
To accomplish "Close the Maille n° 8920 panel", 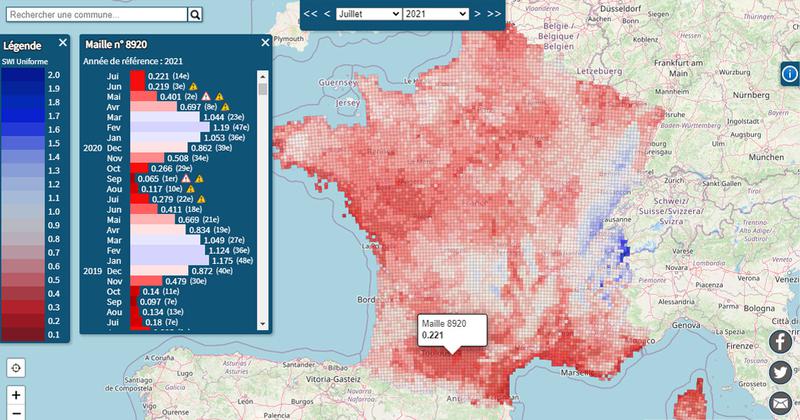I will click(265, 43).
